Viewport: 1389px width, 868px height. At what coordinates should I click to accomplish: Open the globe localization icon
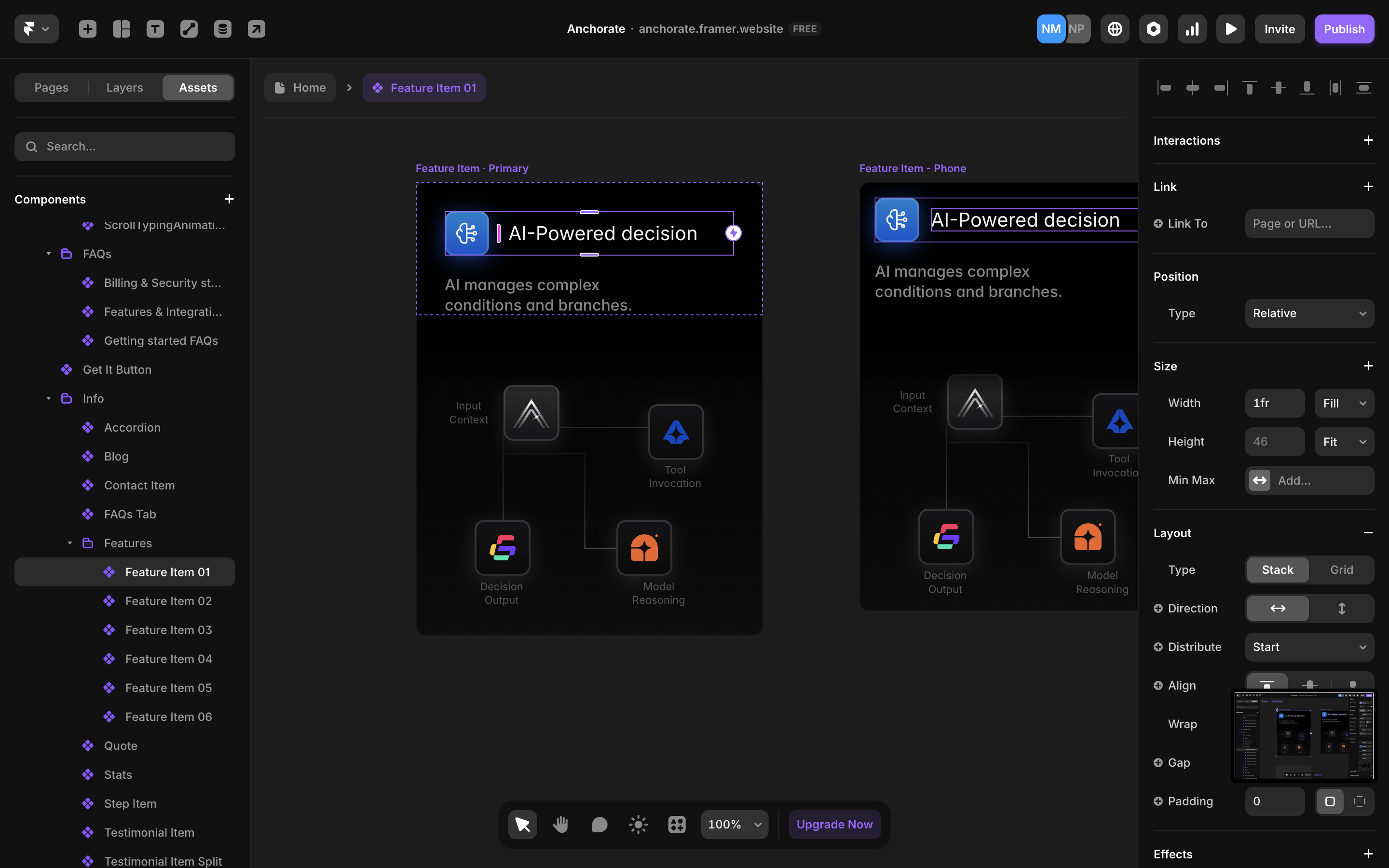(1115, 29)
